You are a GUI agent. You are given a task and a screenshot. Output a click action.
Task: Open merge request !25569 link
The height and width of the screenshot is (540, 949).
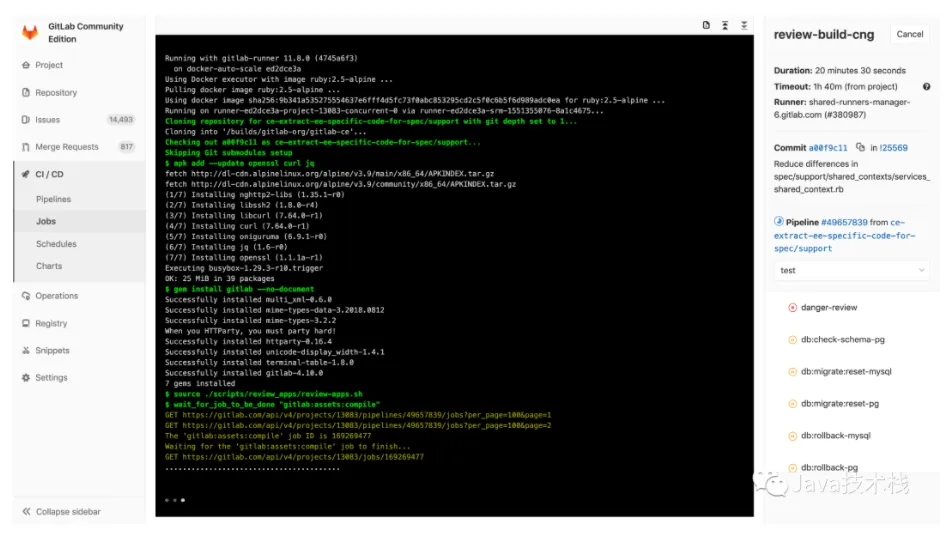[893, 148]
